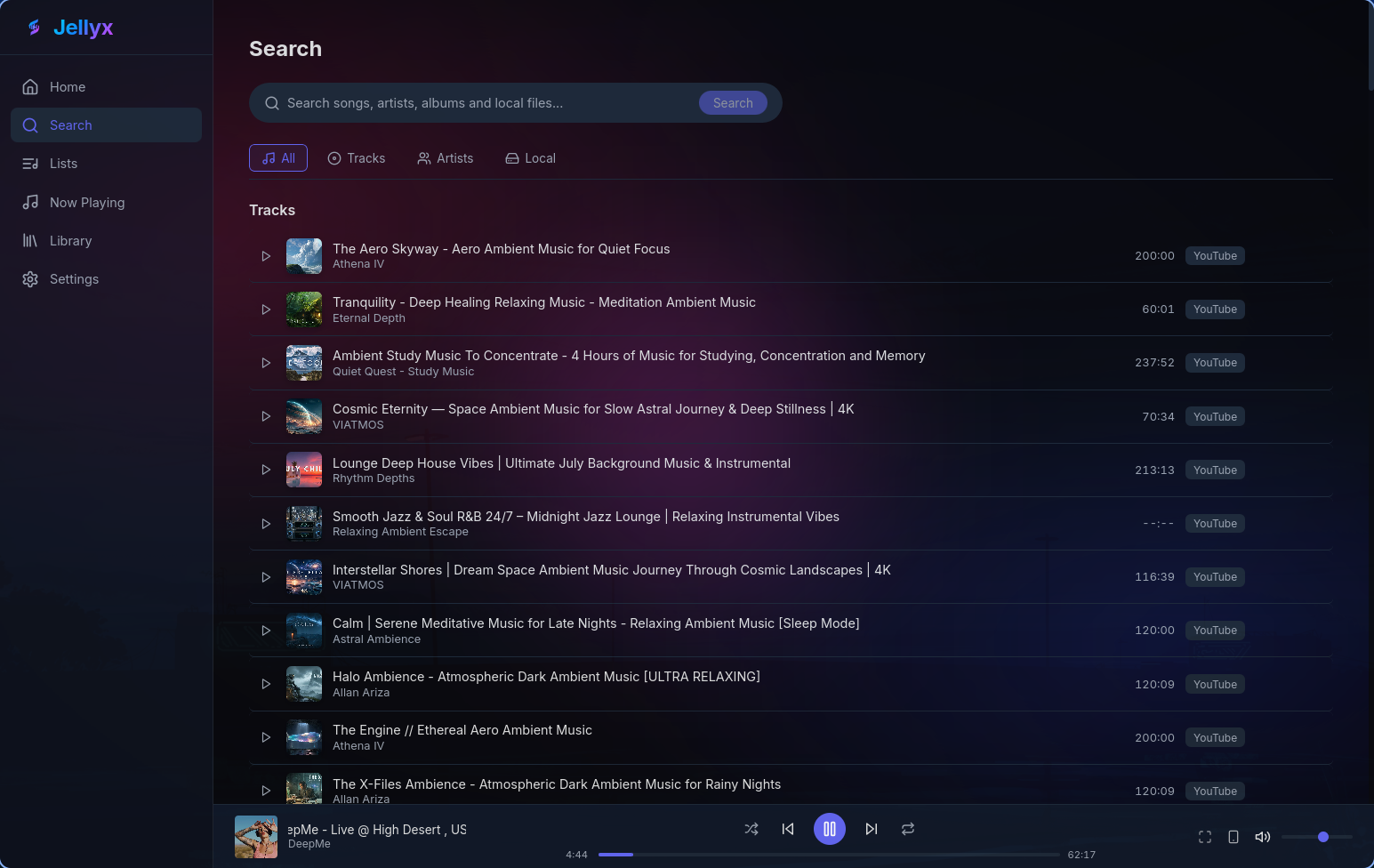Screen dimensions: 1374x868
Task: Skip to the next track
Action: (872, 829)
